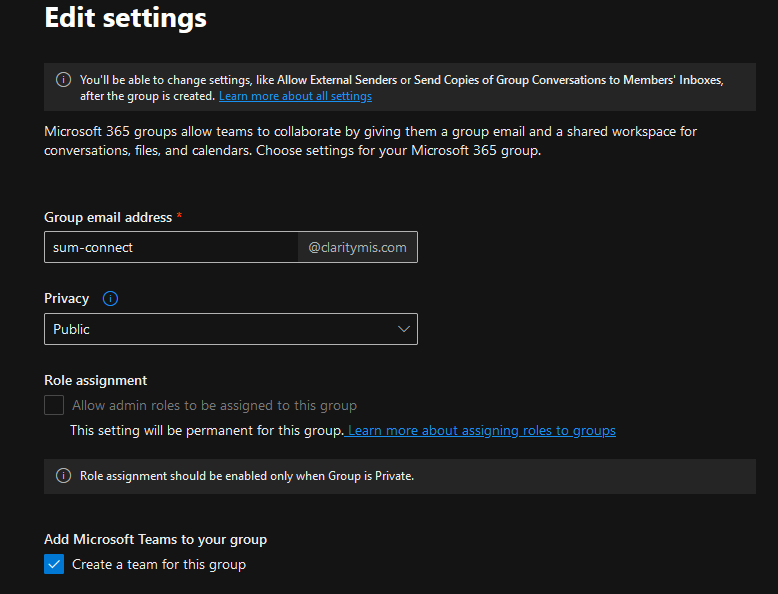Click This setting will be permanent text
778x594 pixels.
206,430
